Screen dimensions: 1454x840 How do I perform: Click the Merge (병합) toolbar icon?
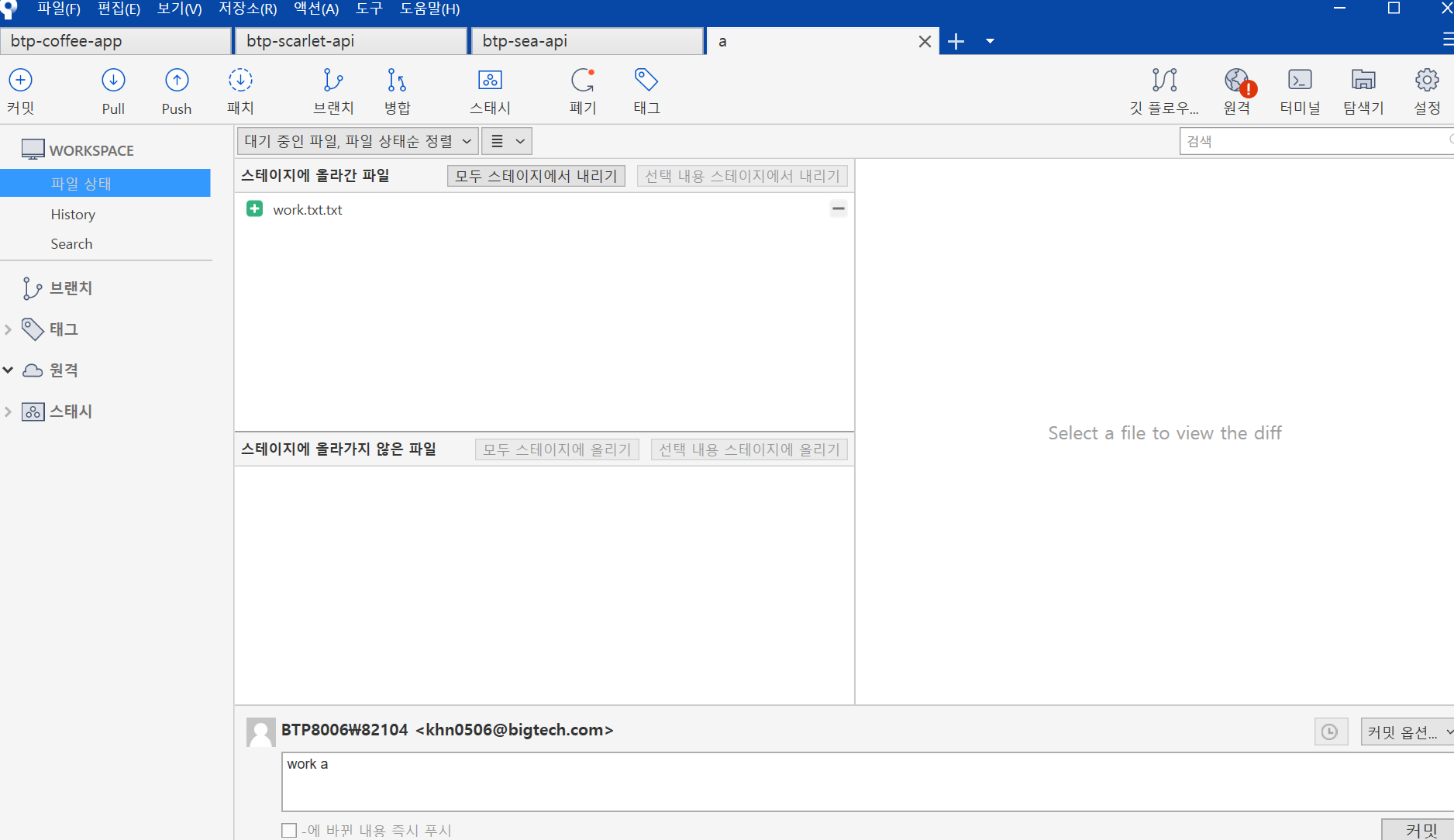[397, 91]
